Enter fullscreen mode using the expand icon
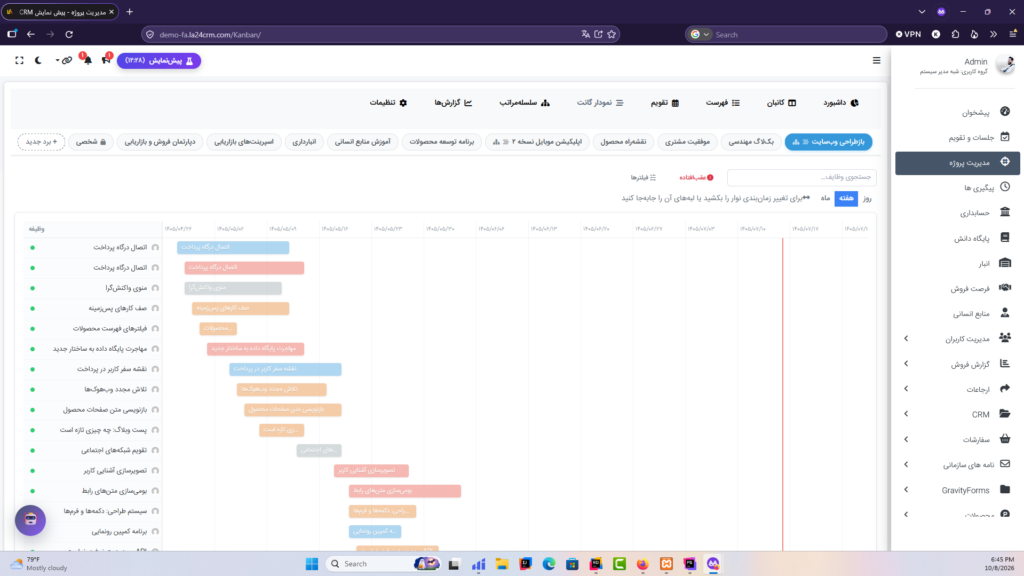This screenshot has height=576, width=1024. [x=20, y=60]
